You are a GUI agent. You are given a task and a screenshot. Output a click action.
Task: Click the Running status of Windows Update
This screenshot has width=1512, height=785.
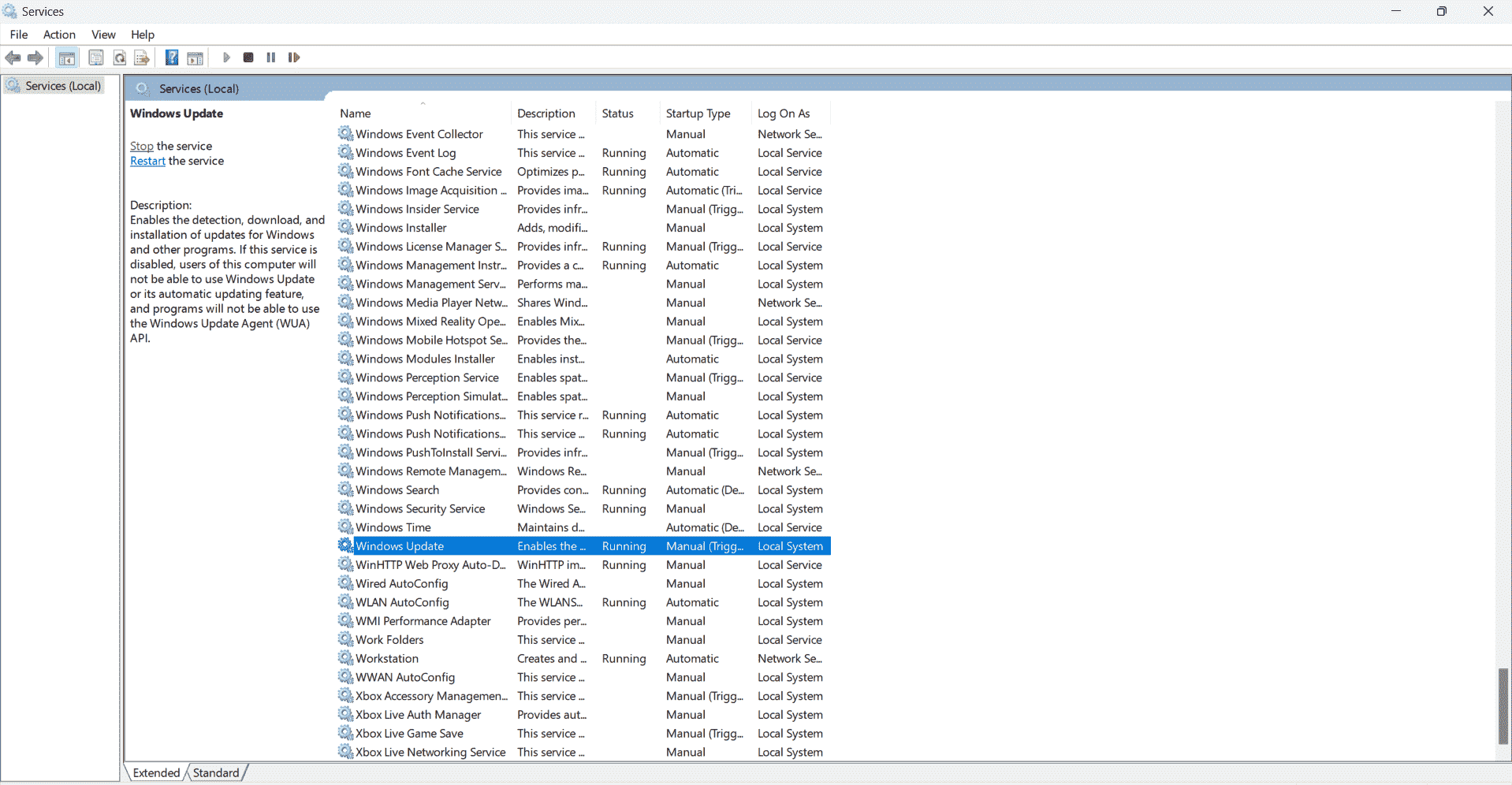click(624, 546)
